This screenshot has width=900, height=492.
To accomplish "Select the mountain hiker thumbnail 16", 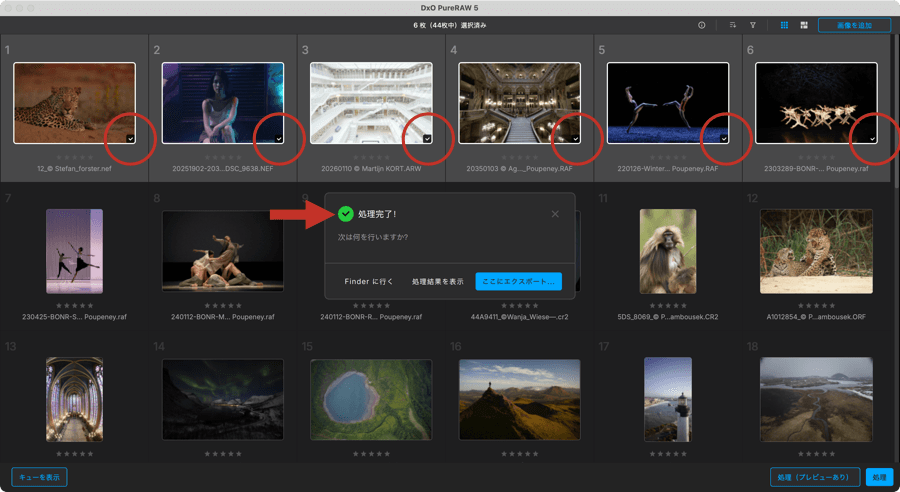I will pyautogui.click(x=519, y=400).
